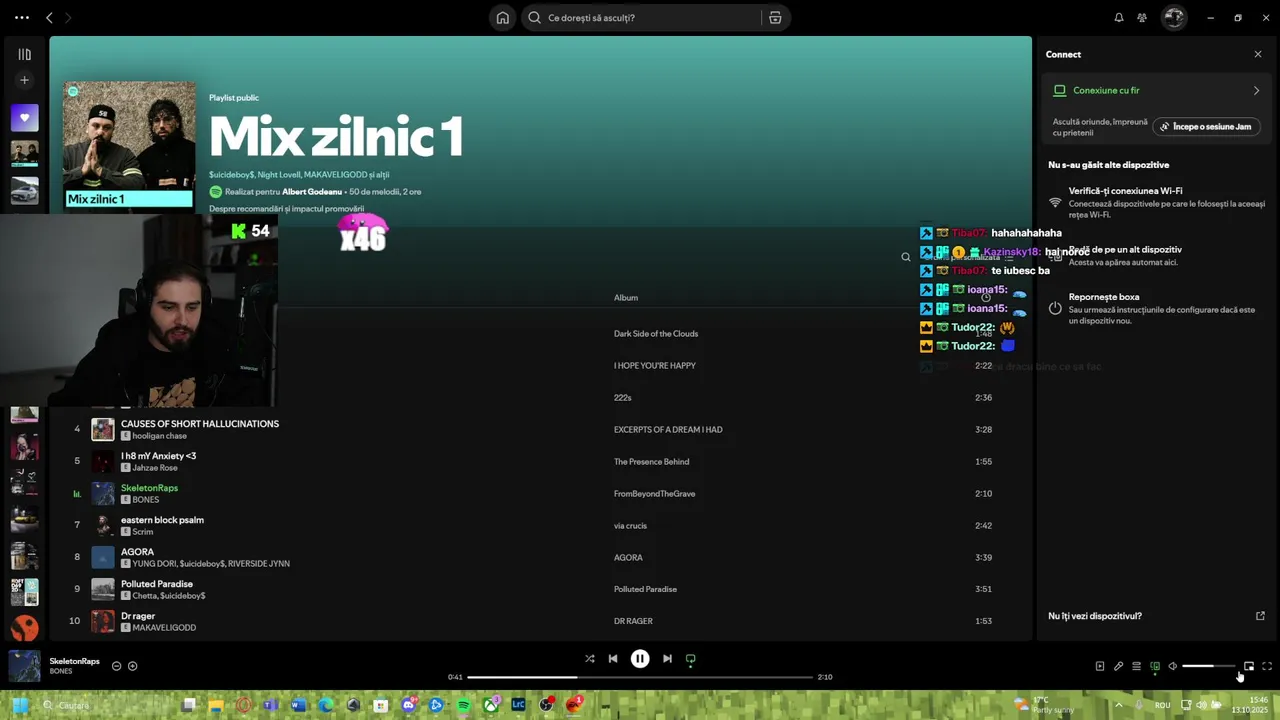
Task: Create a new playlist with plus icon
Action: 25,80
